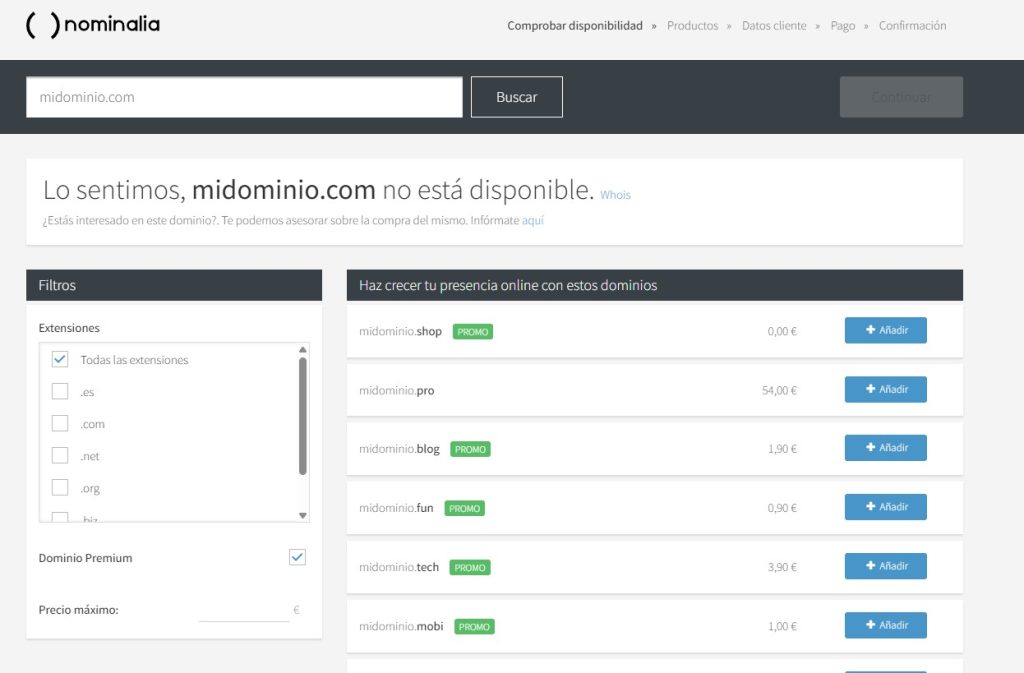Add midominio.fun domain to cart
The image size is (1024, 673).
click(x=885, y=507)
